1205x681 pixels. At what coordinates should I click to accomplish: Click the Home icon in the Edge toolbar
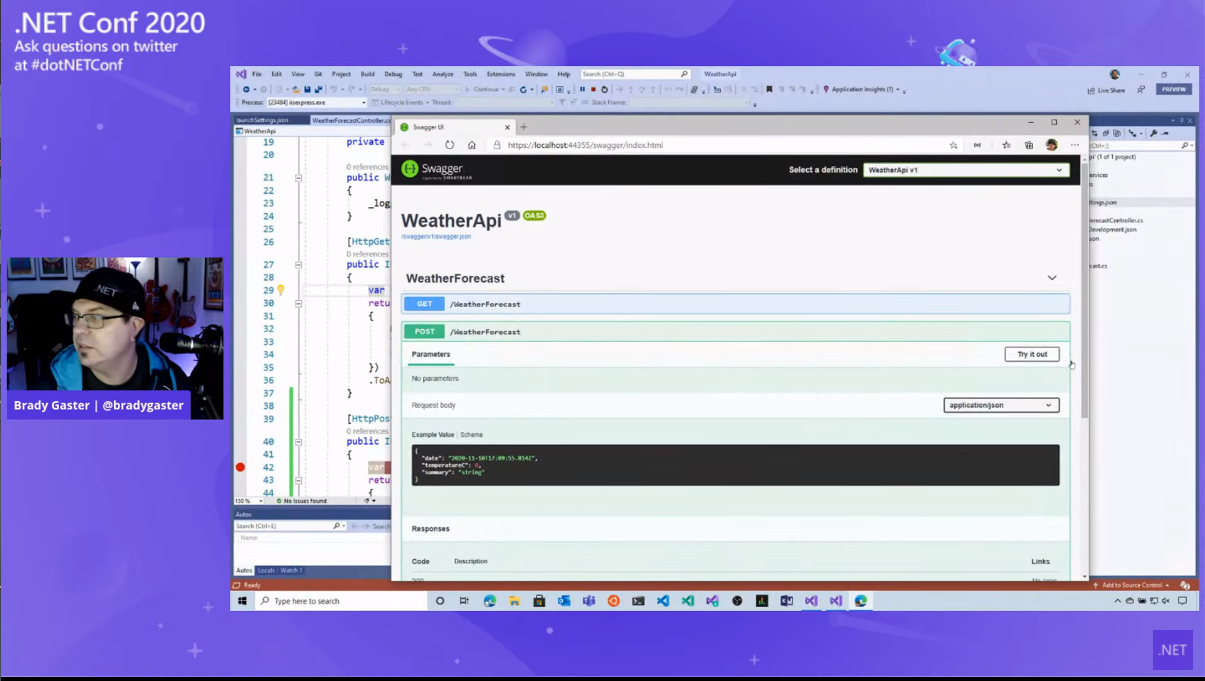point(472,145)
